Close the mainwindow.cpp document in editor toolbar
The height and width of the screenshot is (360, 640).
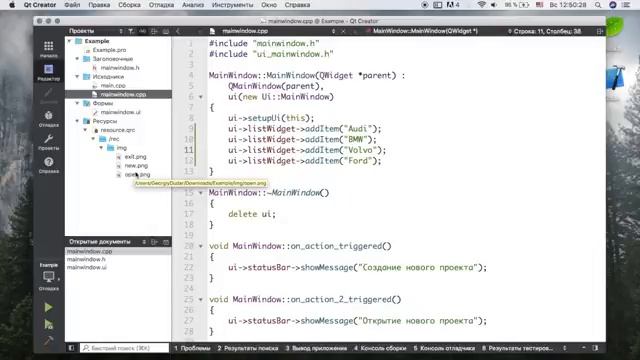point(343,31)
